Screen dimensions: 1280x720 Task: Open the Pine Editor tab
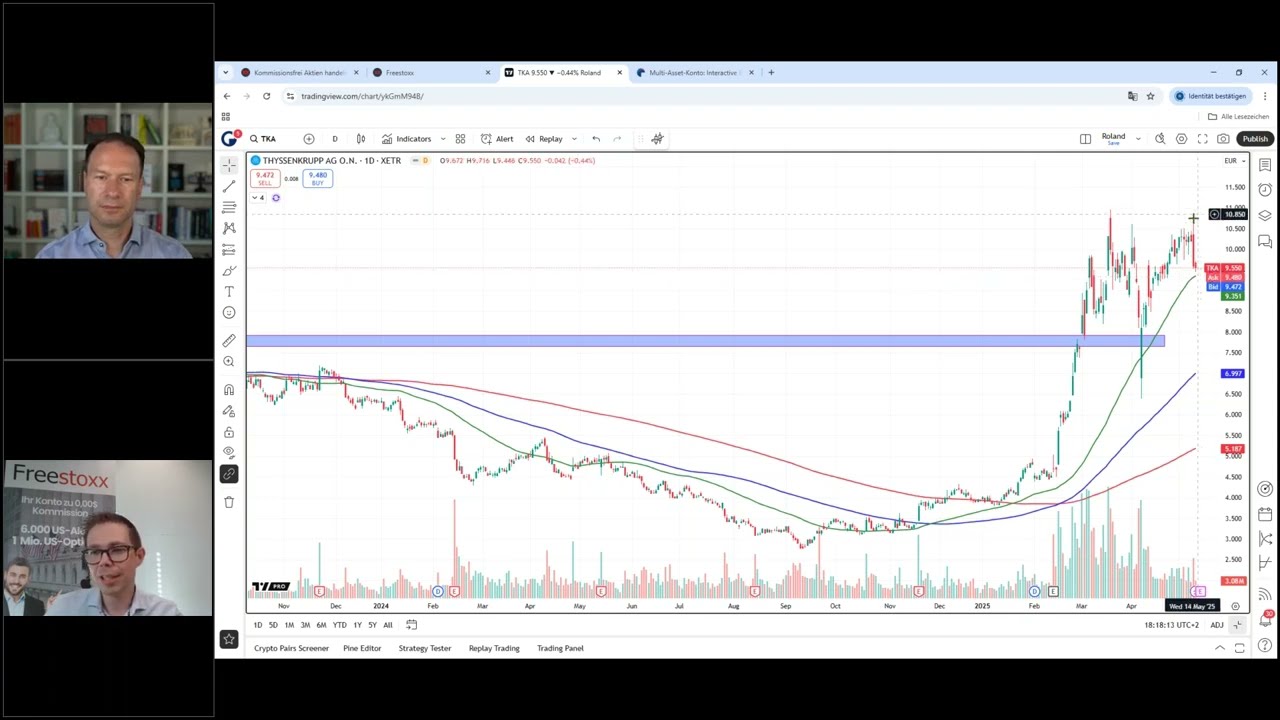point(362,648)
